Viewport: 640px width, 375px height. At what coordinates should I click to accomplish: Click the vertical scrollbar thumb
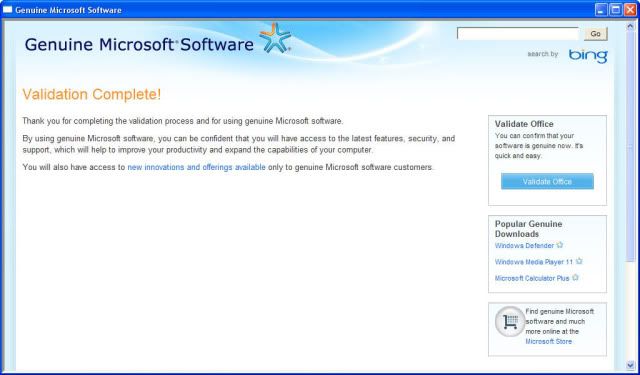click(x=630, y=146)
